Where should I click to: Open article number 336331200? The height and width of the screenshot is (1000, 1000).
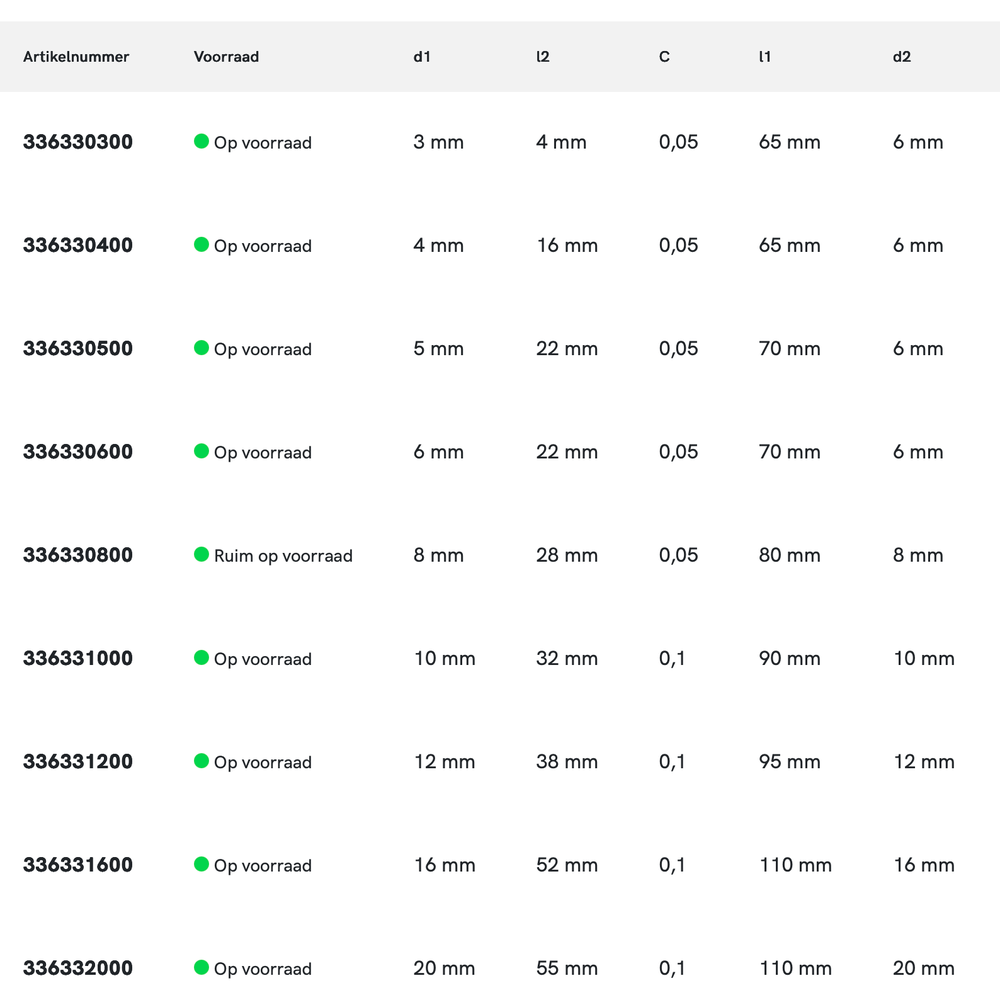point(78,762)
